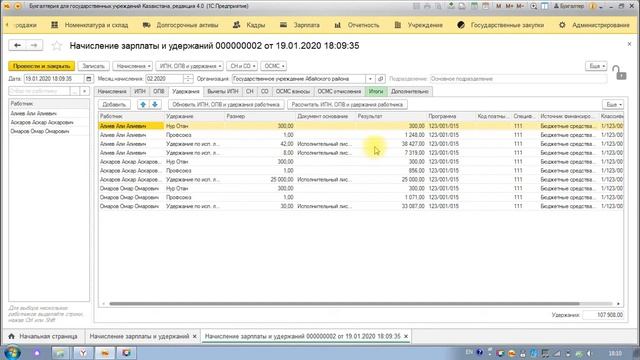The height and width of the screenshot is (360, 640).
Task: Go forward with the right arrow button
Action: pyautogui.click(x=34, y=45)
